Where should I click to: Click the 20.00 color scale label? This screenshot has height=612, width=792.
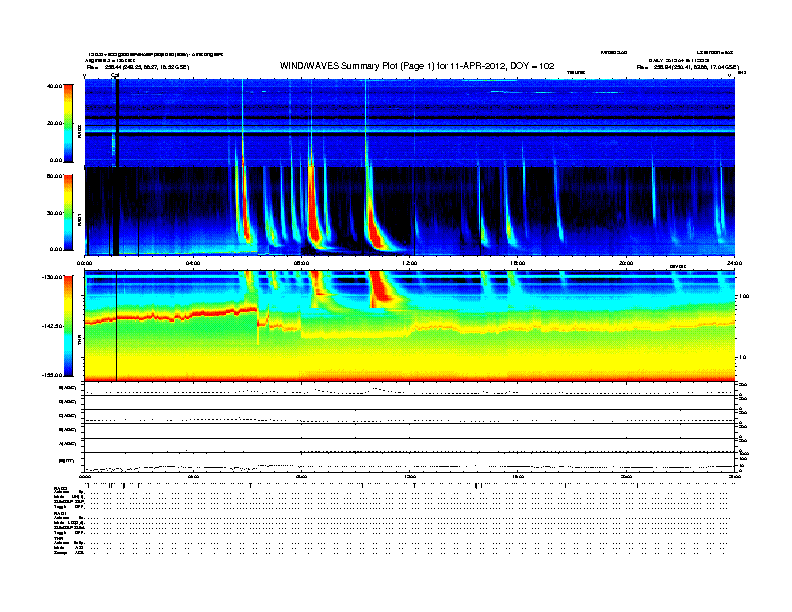click(x=54, y=123)
